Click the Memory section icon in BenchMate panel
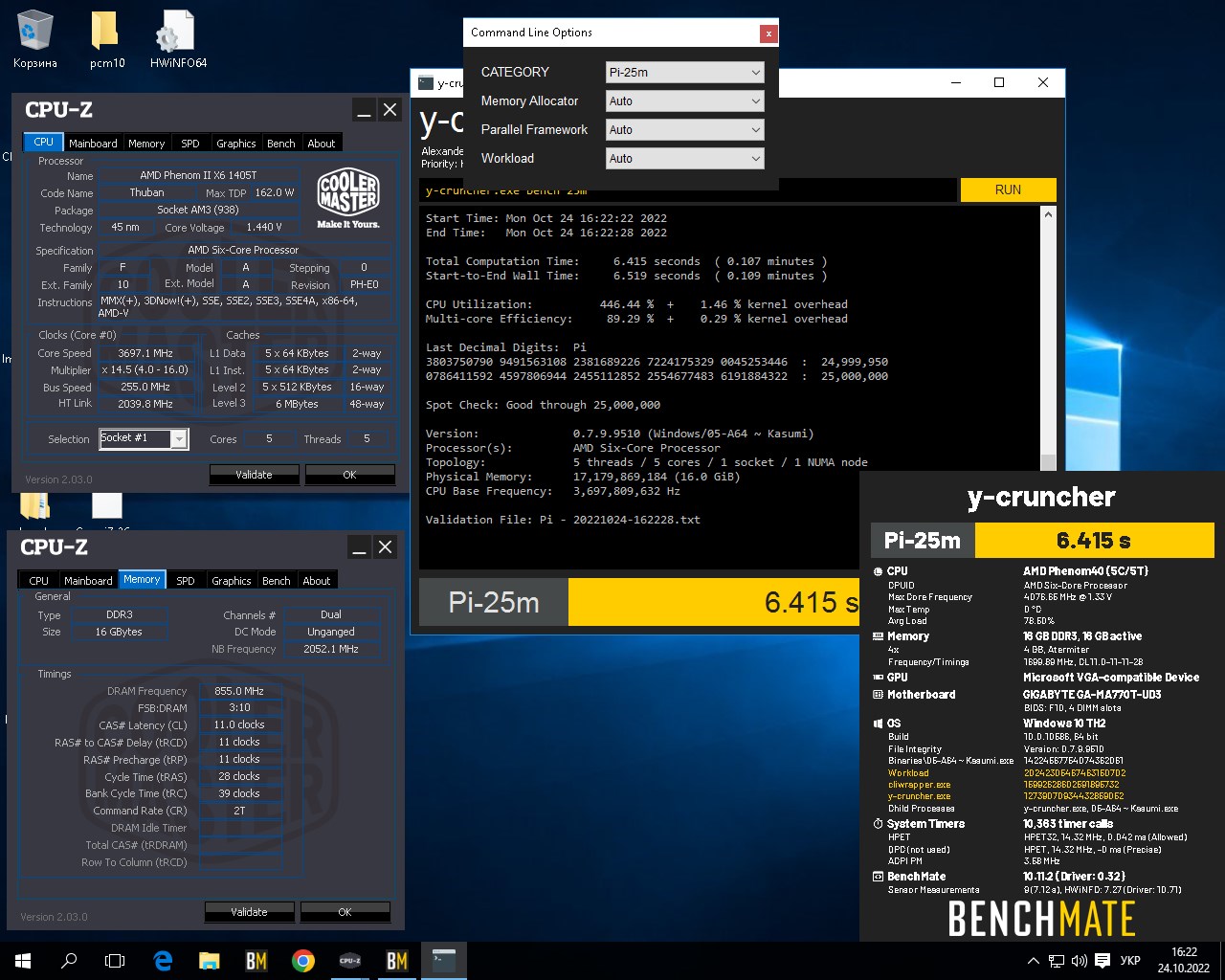 (878, 636)
